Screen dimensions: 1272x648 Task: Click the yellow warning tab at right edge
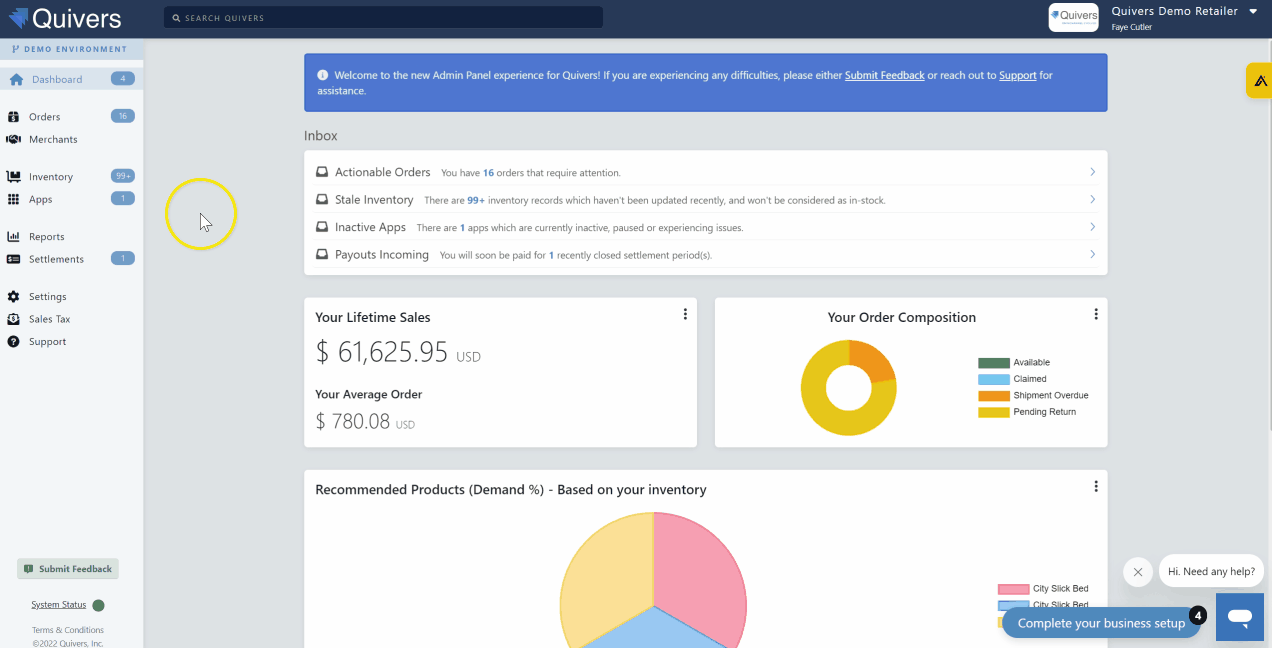1259,81
